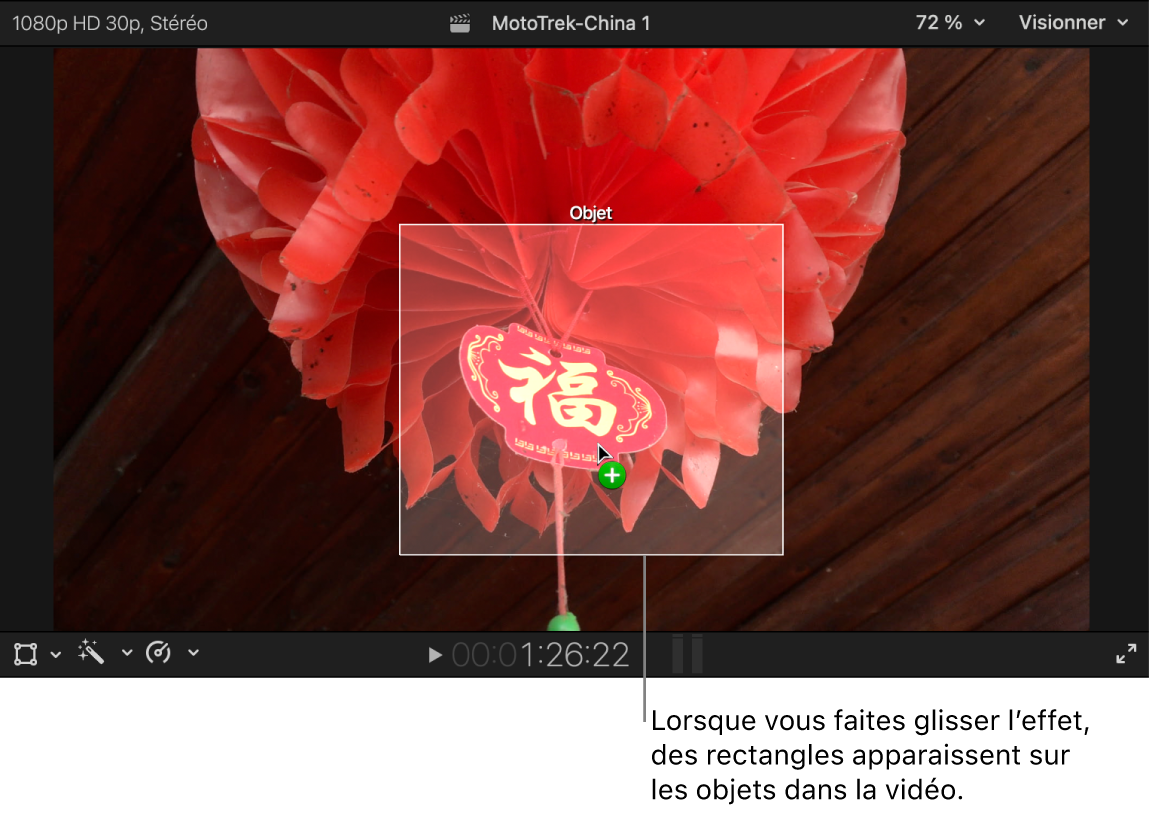The height and width of the screenshot is (819, 1149).
Task: Click the green plus badge on the video
Action: click(611, 476)
